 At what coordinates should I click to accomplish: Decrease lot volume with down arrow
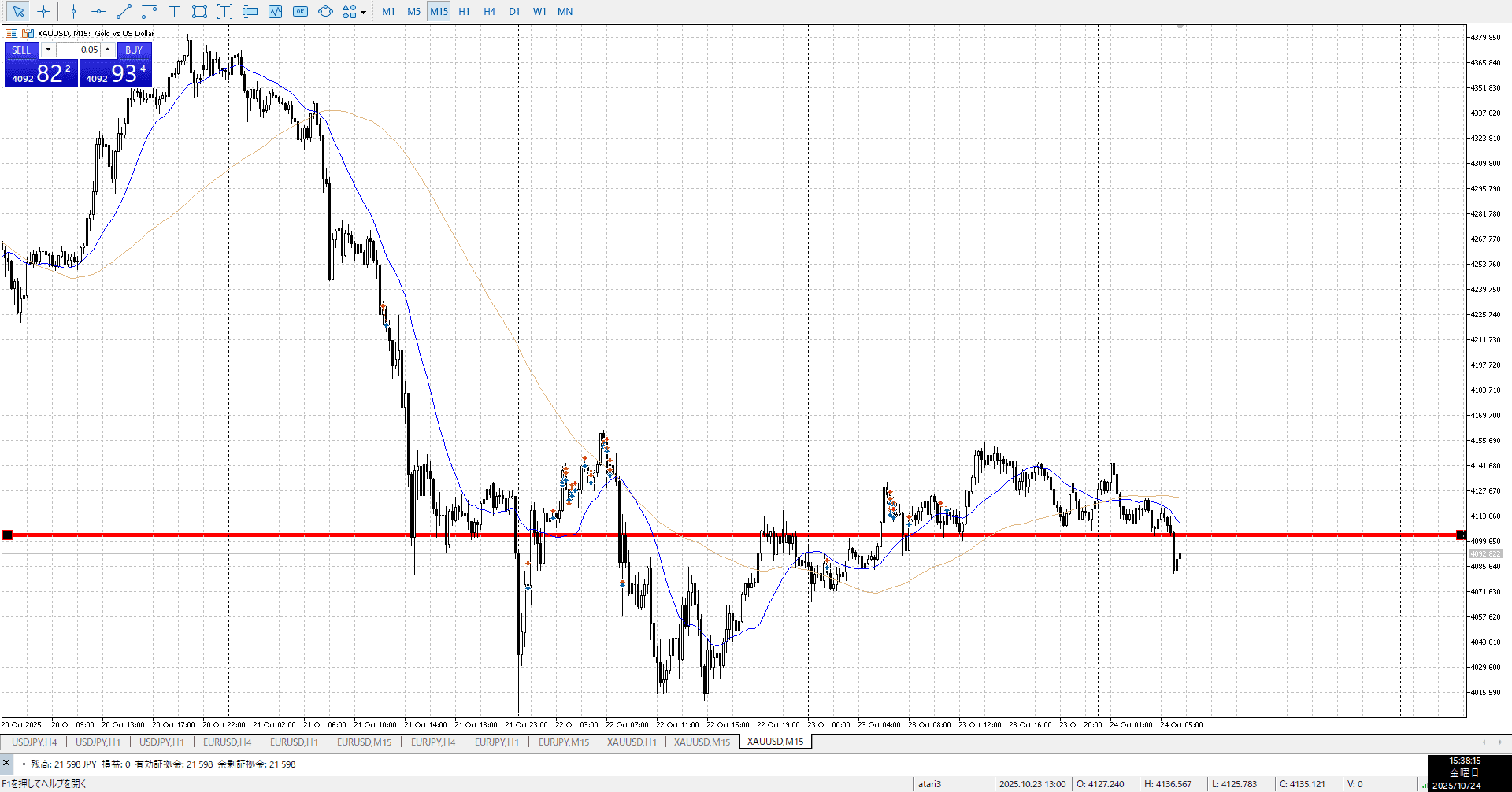[x=48, y=50]
